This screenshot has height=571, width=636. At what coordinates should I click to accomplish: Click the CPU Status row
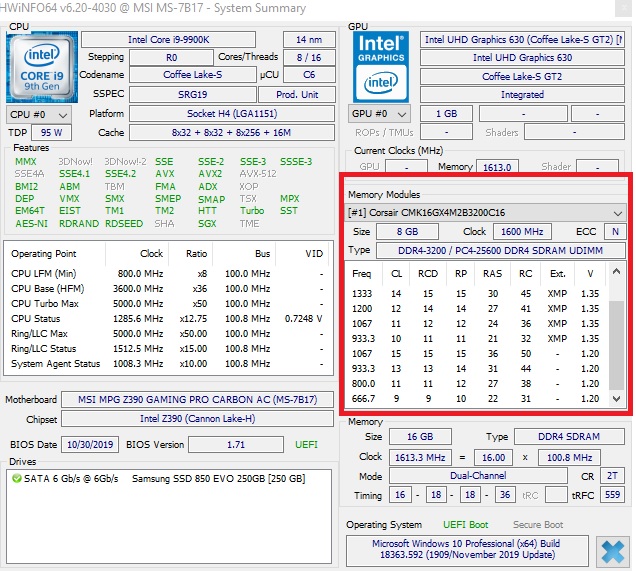(x=168, y=319)
